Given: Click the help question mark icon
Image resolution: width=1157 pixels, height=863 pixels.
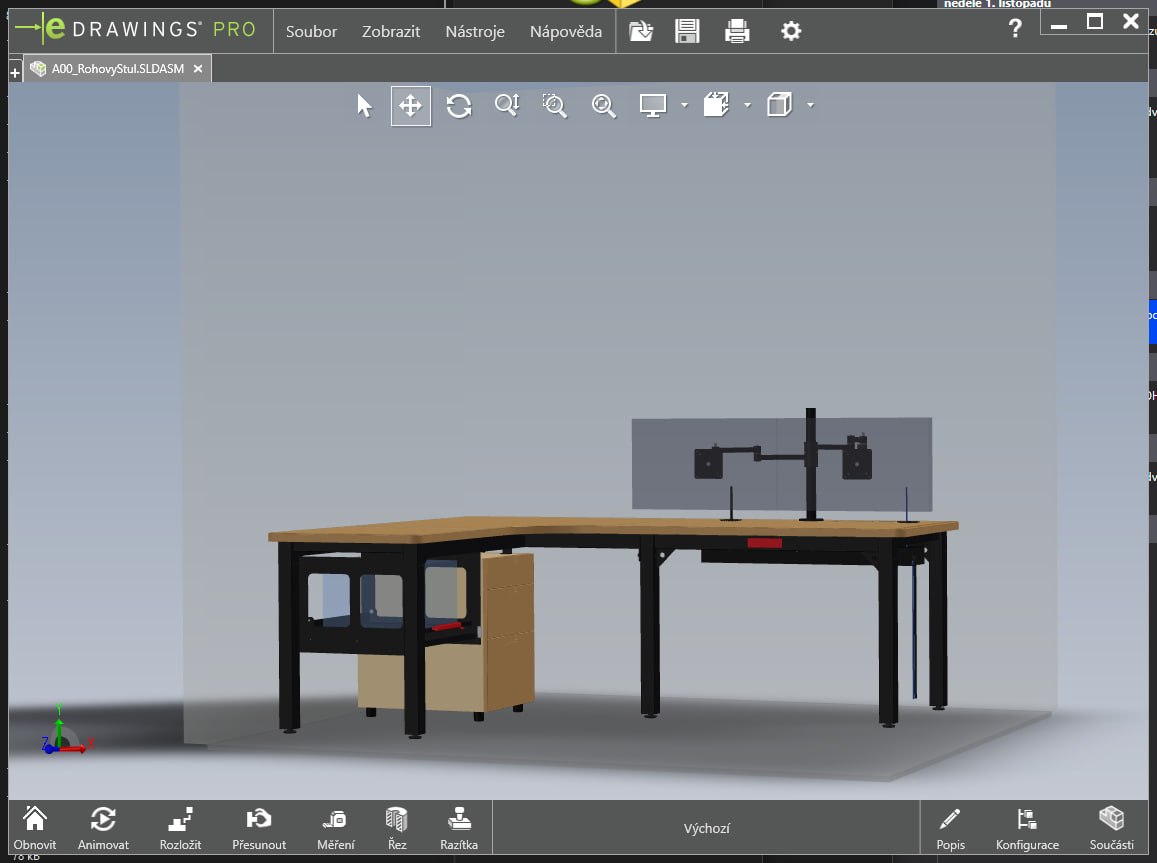Looking at the screenshot, I should (x=1015, y=28).
